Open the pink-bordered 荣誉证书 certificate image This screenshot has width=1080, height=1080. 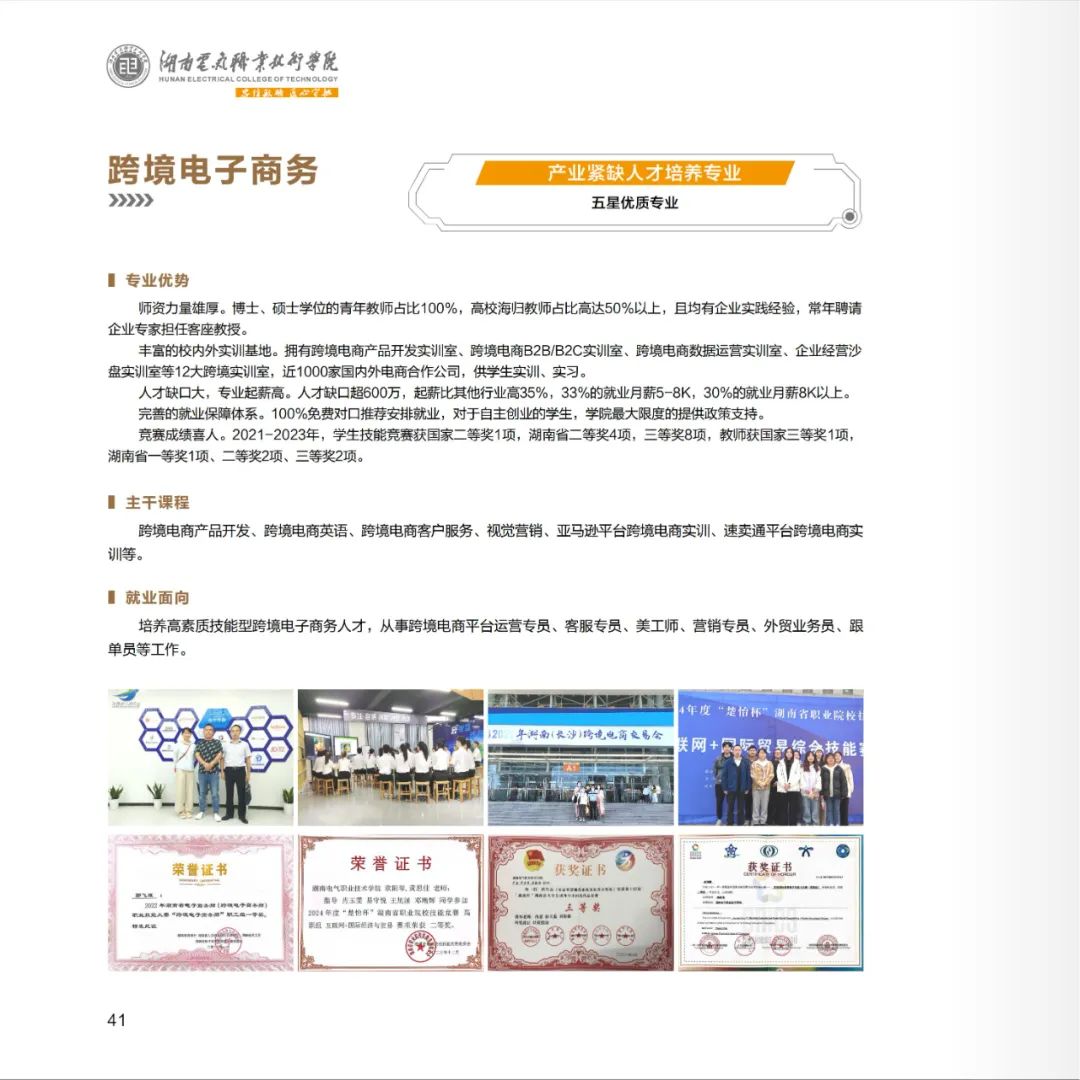201,903
